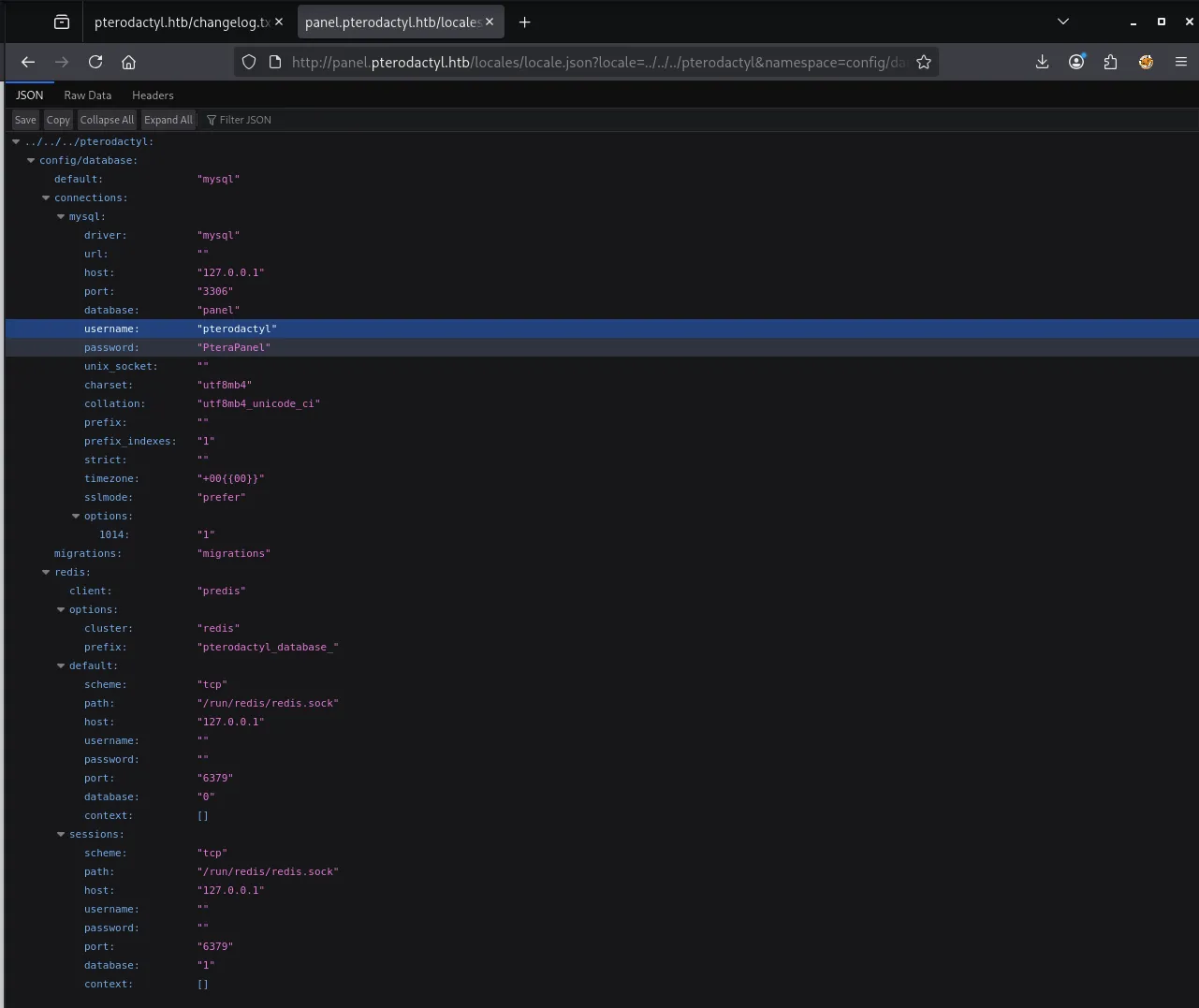Reload the current page

click(95, 62)
